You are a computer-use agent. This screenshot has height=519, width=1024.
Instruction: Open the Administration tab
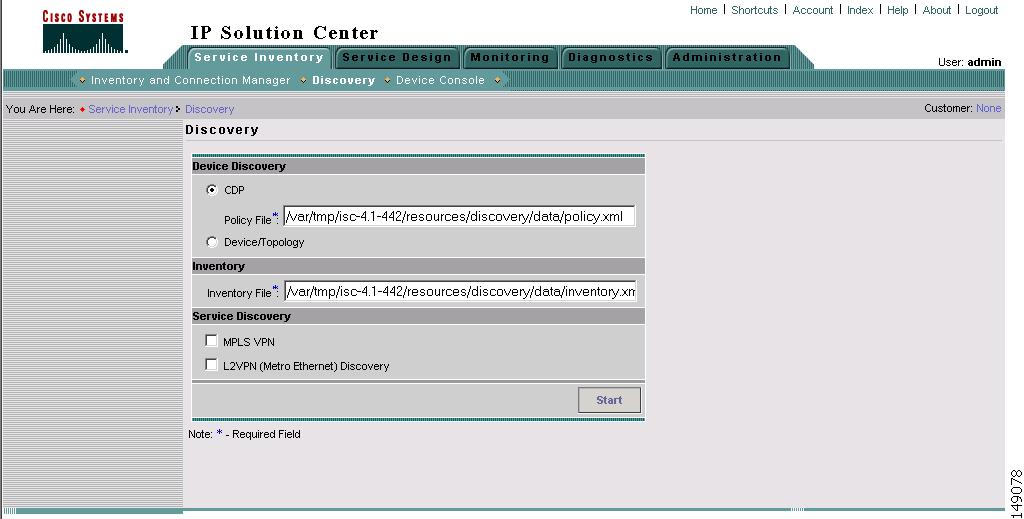point(727,57)
